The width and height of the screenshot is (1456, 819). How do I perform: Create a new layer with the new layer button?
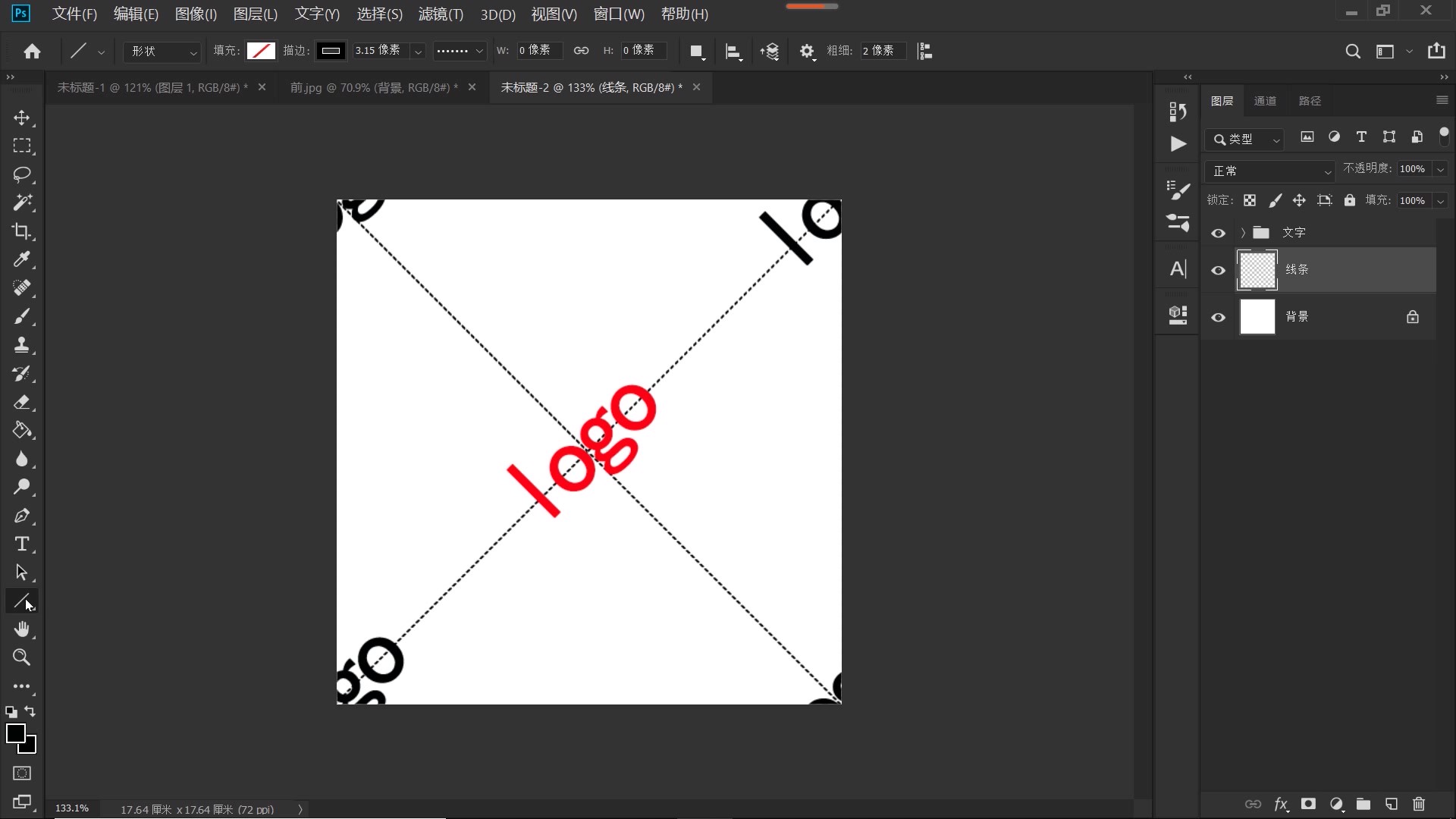tap(1391, 805)
